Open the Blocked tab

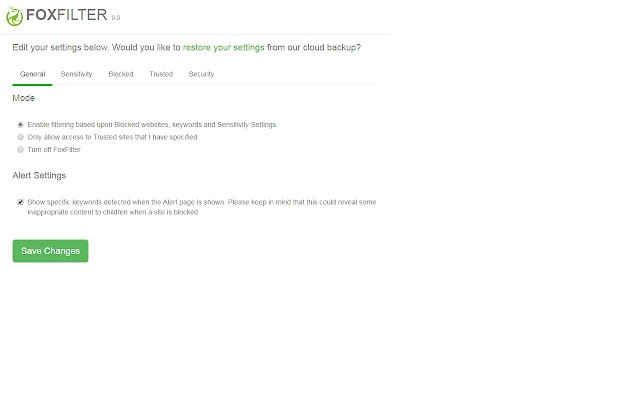[x=121, y=74]
